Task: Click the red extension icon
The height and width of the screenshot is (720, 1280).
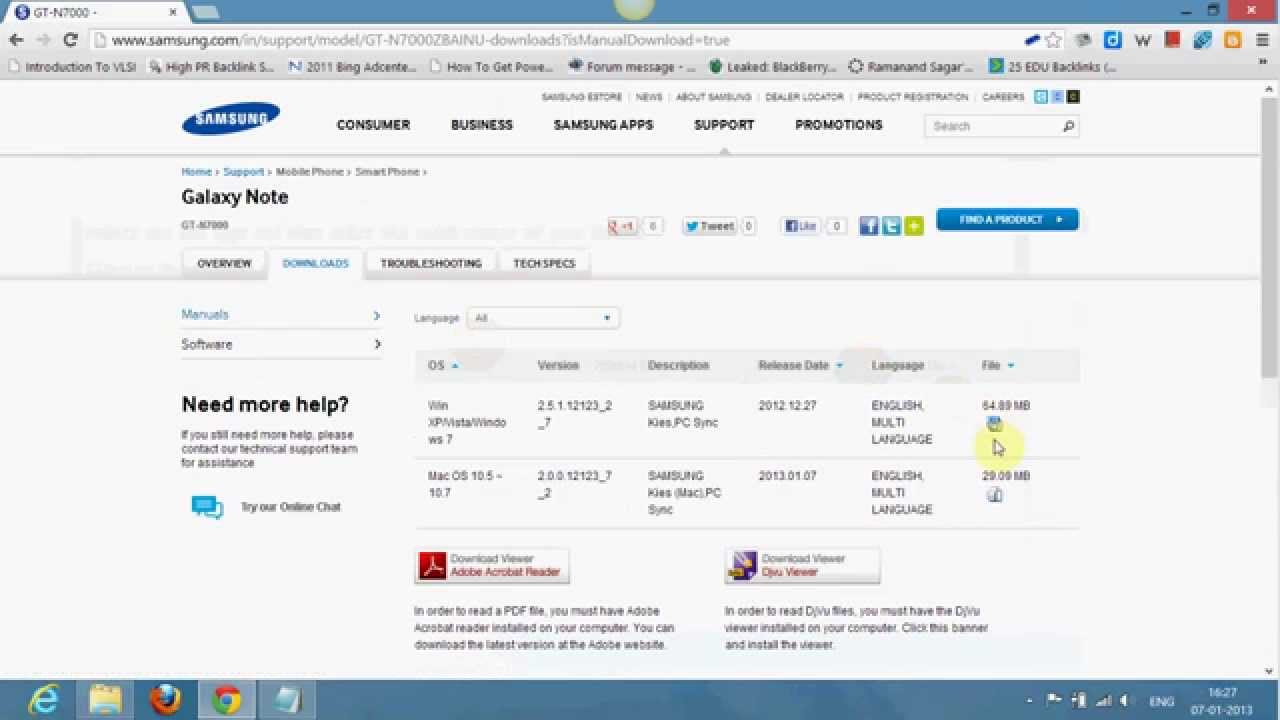Action: 1172,40
